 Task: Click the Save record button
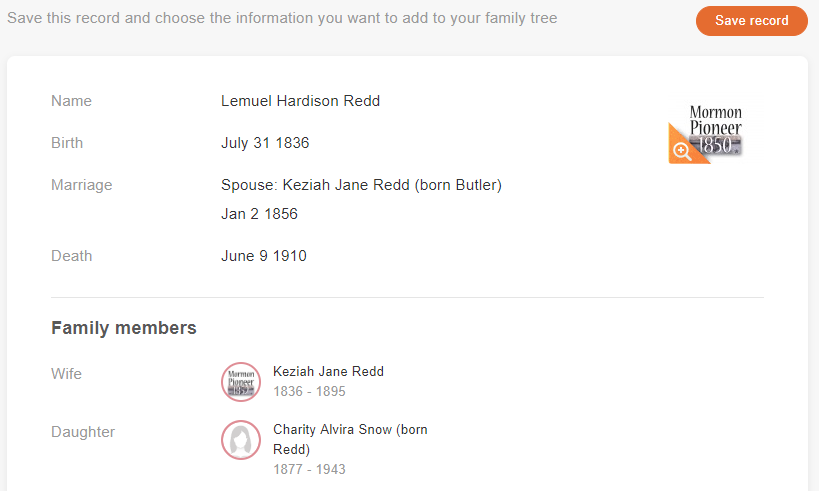click(751, 20)
